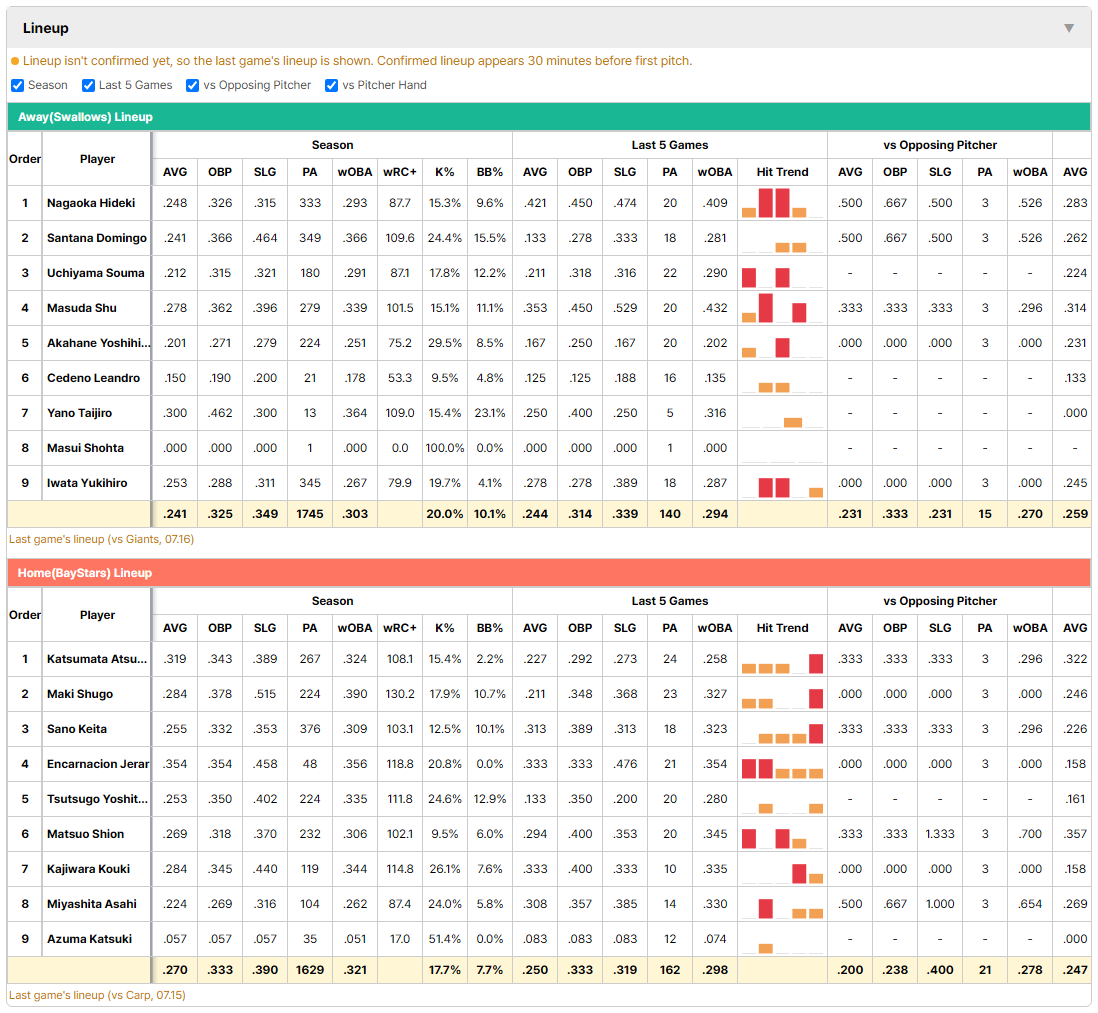Click Miyashita Asahi's hit trend chart

coord(782,904)
